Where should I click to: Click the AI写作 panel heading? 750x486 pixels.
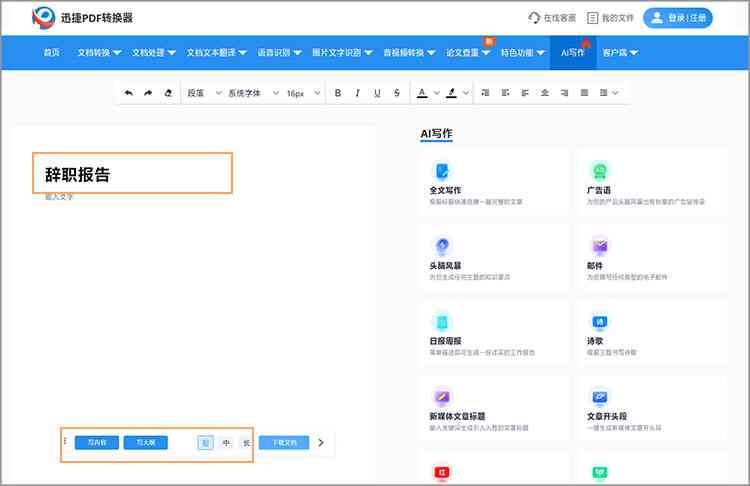point(436,134)
